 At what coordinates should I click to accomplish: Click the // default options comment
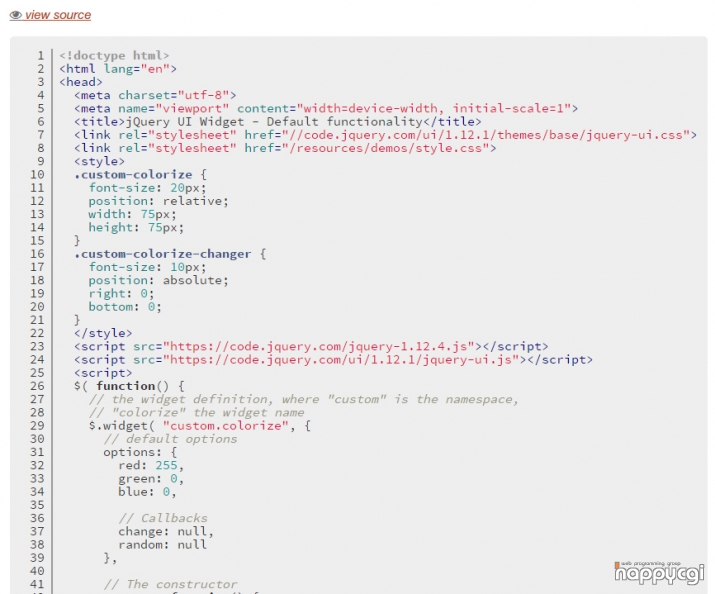[x=171, y=439]
